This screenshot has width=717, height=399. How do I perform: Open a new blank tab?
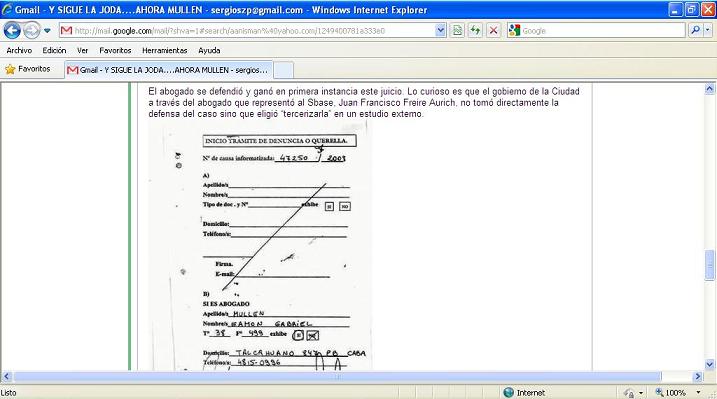click(284, 70)
